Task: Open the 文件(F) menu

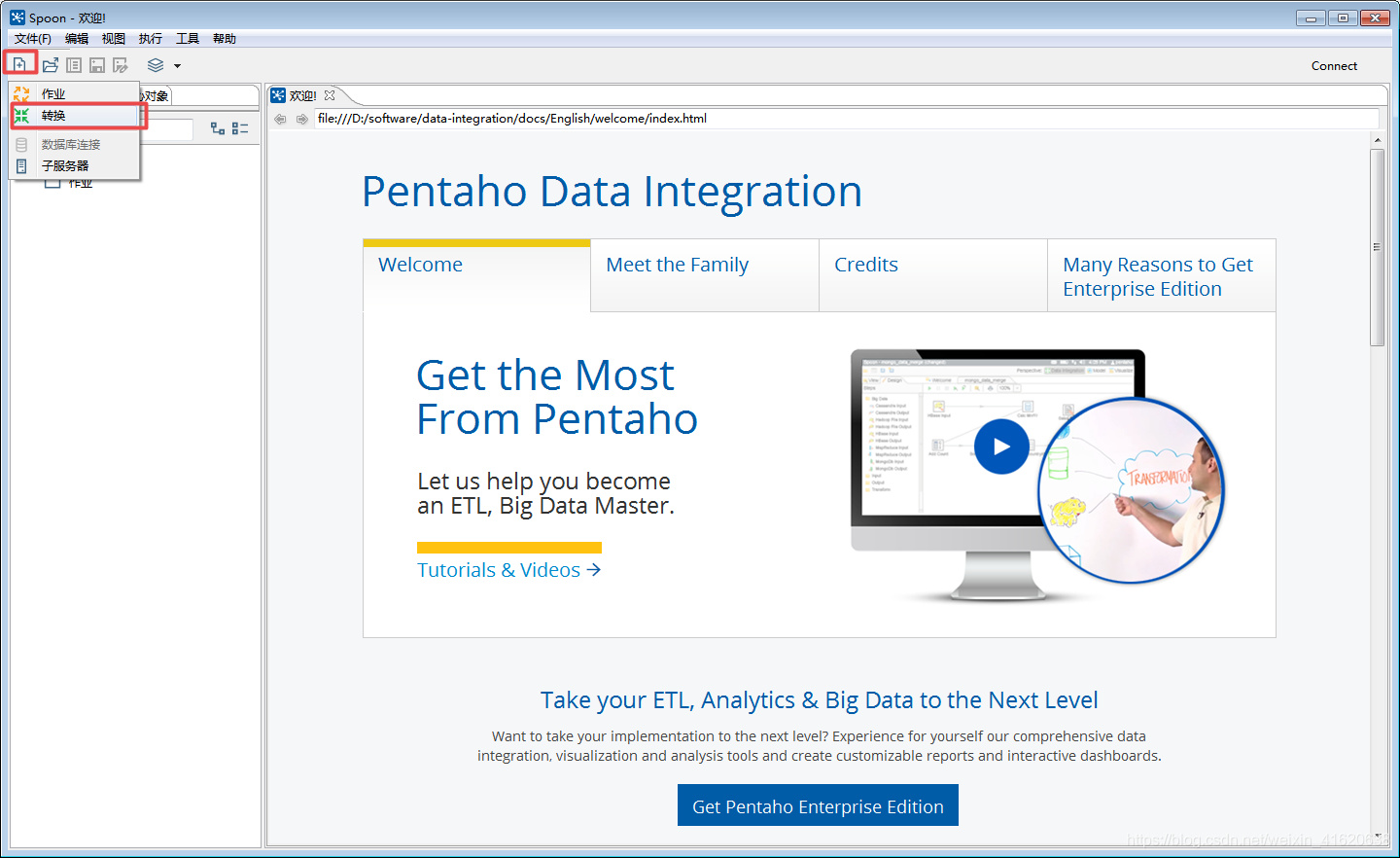Action: click(32, 39)
